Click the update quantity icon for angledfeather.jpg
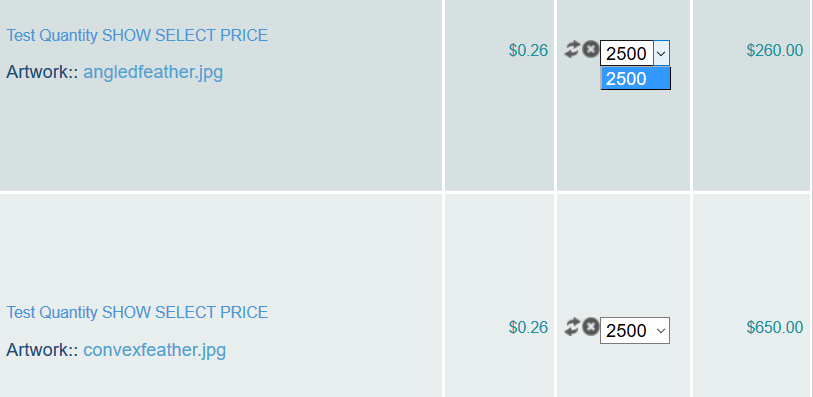 [x=572, y=50]
